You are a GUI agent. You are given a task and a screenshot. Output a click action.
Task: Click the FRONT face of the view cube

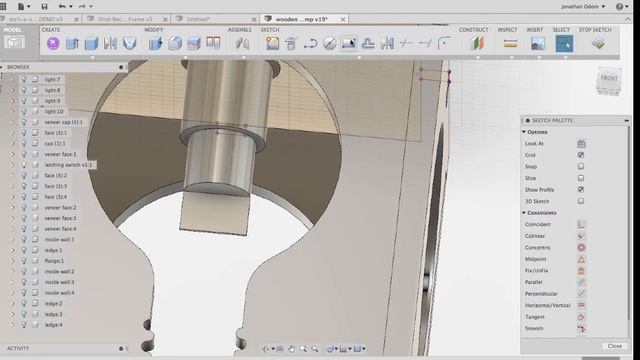609,78
